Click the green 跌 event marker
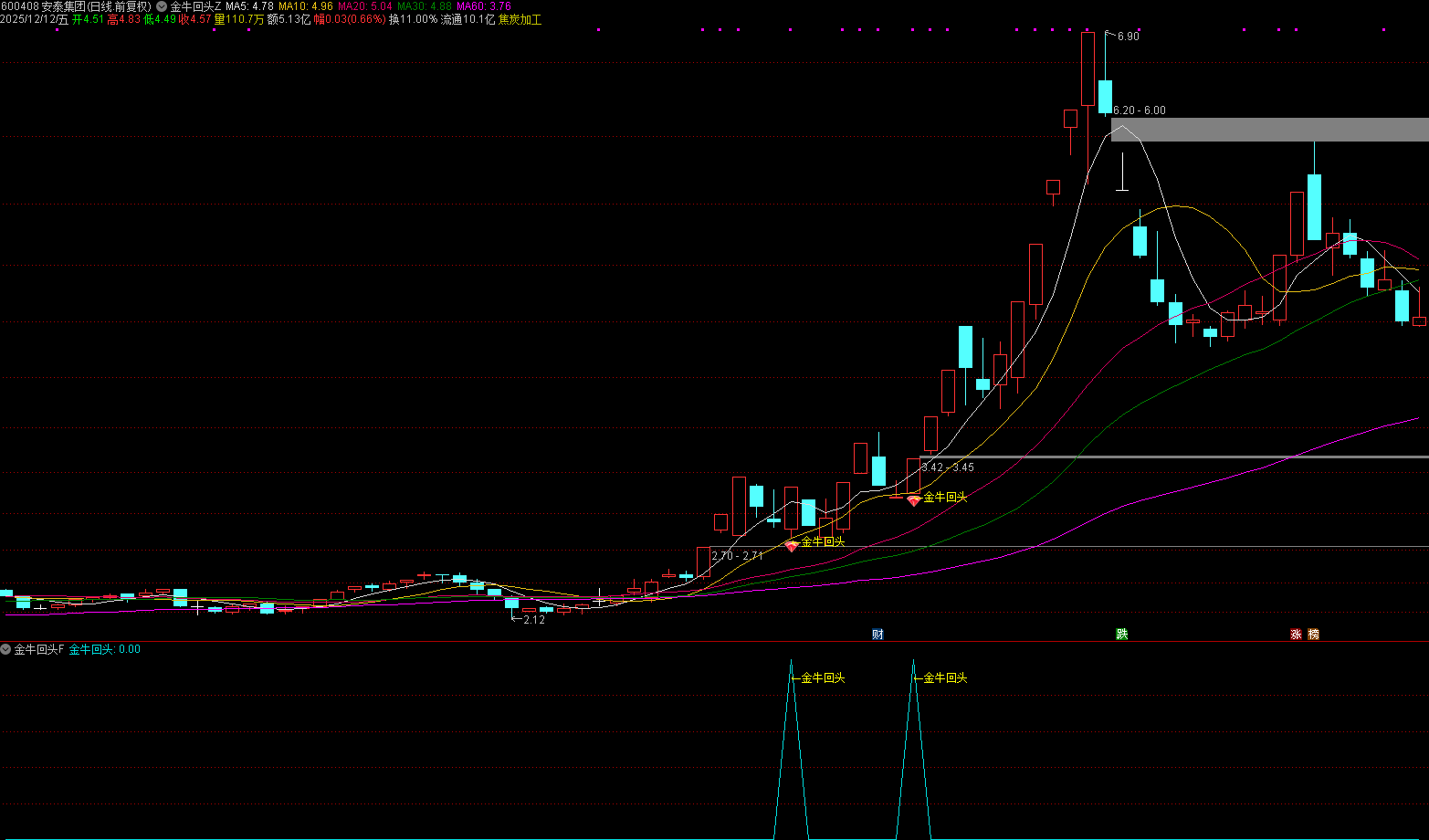Viewport: 1429px width, 840px height. (x=1121, y=635)
